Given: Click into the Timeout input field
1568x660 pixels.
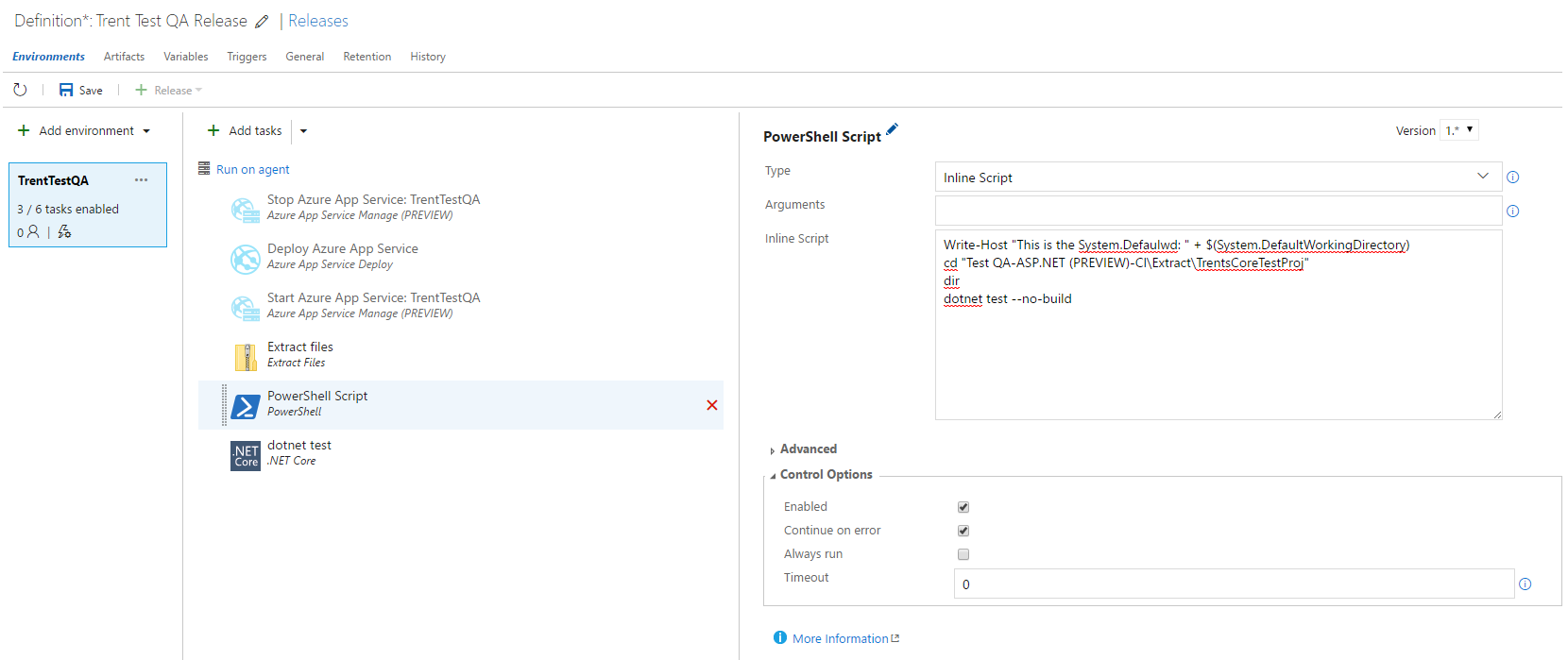Looking at the screenshot, I should click(1235, 584).
